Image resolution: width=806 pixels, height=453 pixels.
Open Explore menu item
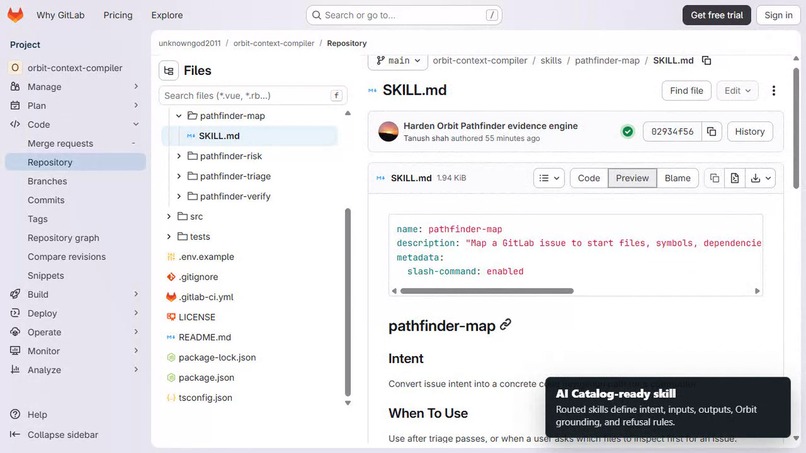[167, 15]
